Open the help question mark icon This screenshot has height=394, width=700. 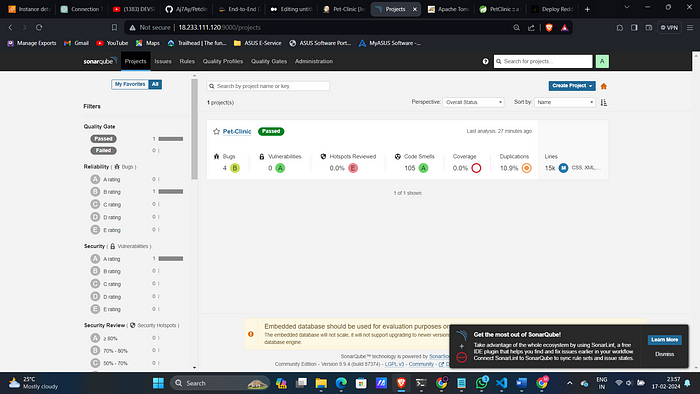click(485, 61)
